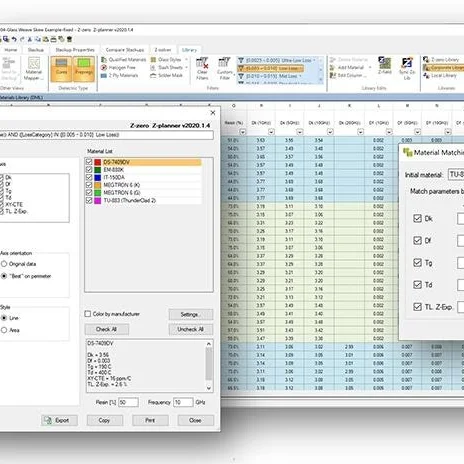The width and height of the screenshot is (464, 464).
Task: Open the Z-field tool
Action: point(385,65)
